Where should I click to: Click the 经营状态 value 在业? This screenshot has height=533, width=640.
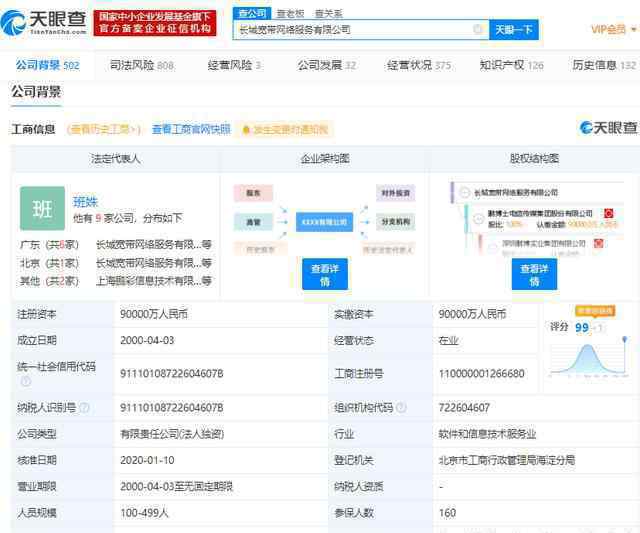click(x=449, y=340)
